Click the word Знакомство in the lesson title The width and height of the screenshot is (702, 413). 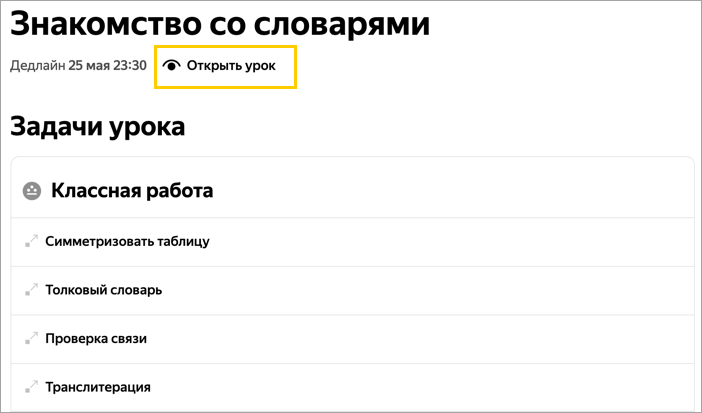click(x=106, y=23)
